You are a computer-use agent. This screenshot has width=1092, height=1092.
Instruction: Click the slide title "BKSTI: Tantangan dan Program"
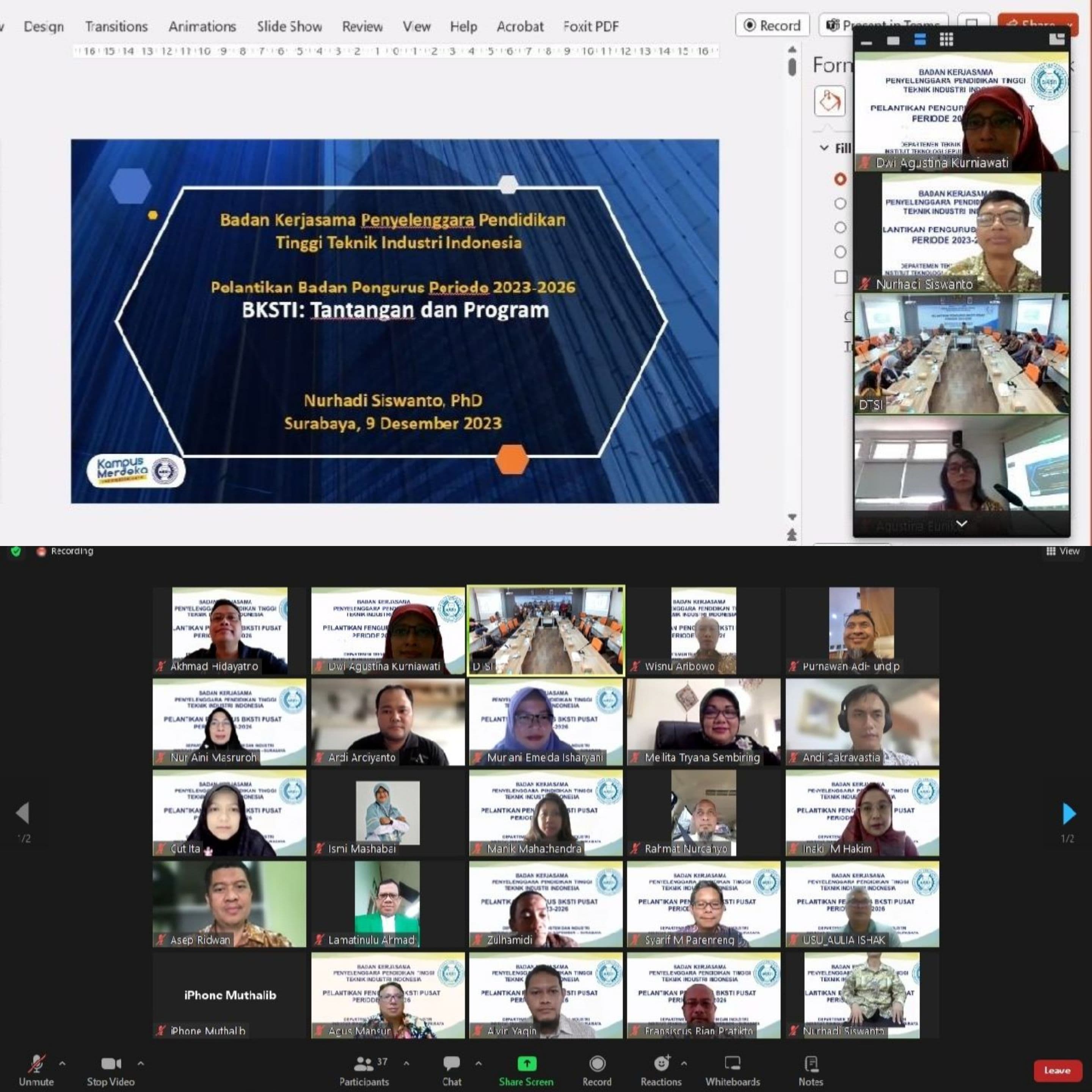[395, 310]
